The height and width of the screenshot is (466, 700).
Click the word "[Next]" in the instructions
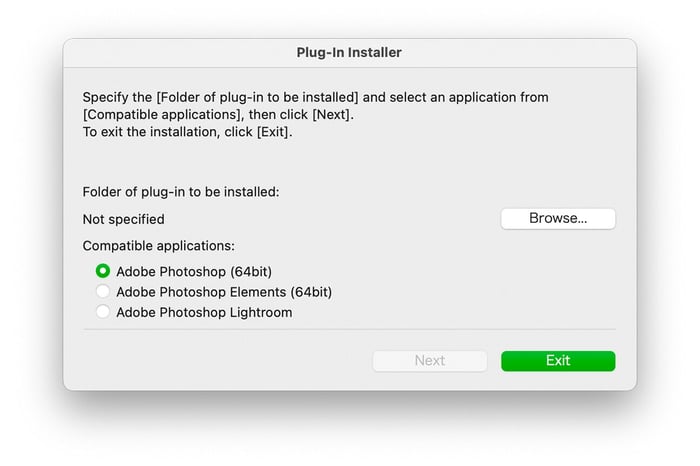click(331, 115)
